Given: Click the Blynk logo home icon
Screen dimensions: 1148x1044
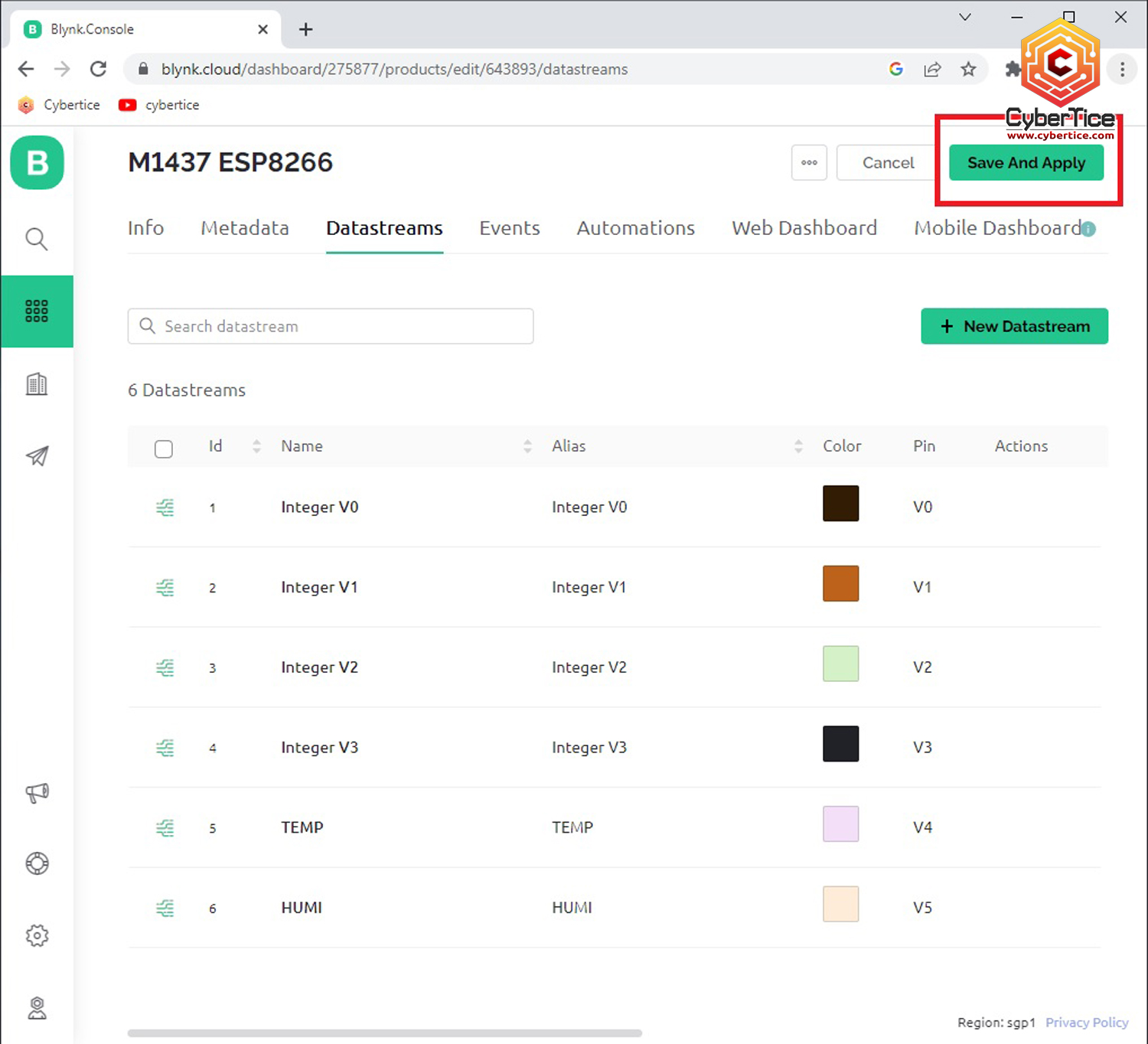Looking at the screenshot, I should click(37, 162).
